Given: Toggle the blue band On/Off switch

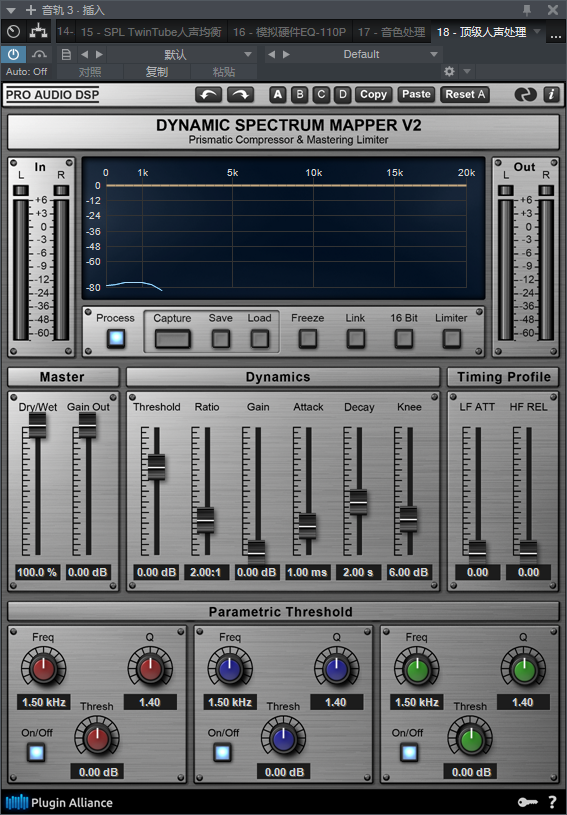Looking at the screenshot, I should [222, 752].
